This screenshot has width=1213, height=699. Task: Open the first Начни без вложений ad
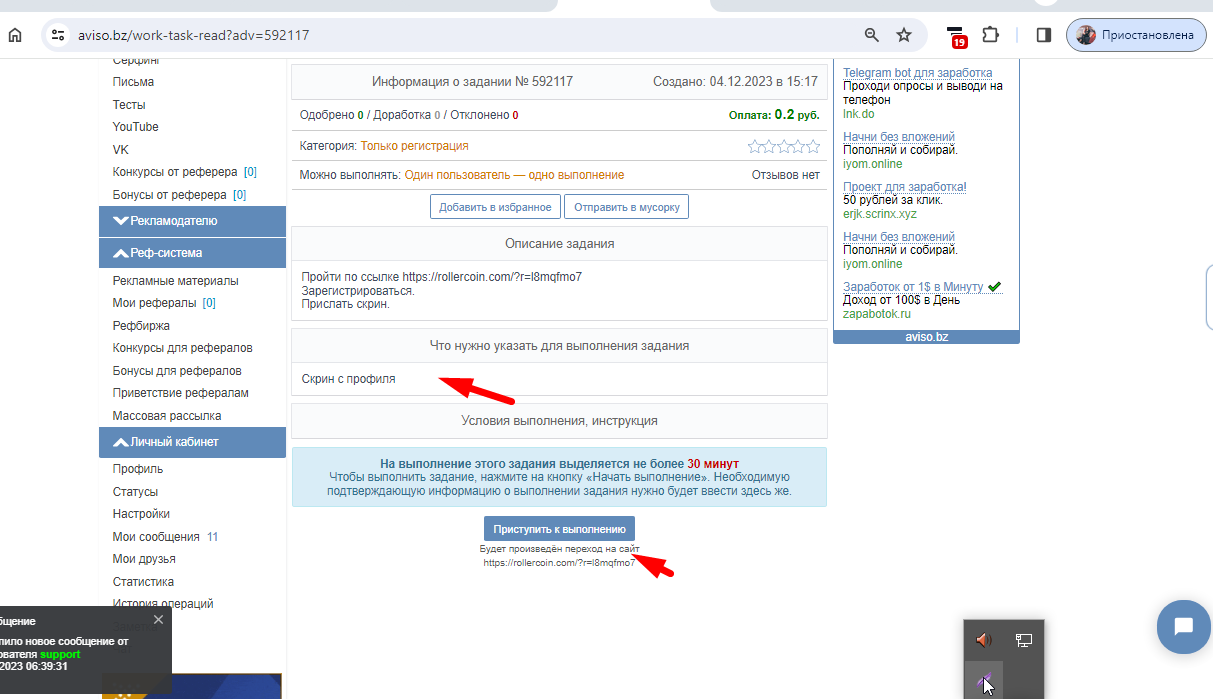pos(899,137)
